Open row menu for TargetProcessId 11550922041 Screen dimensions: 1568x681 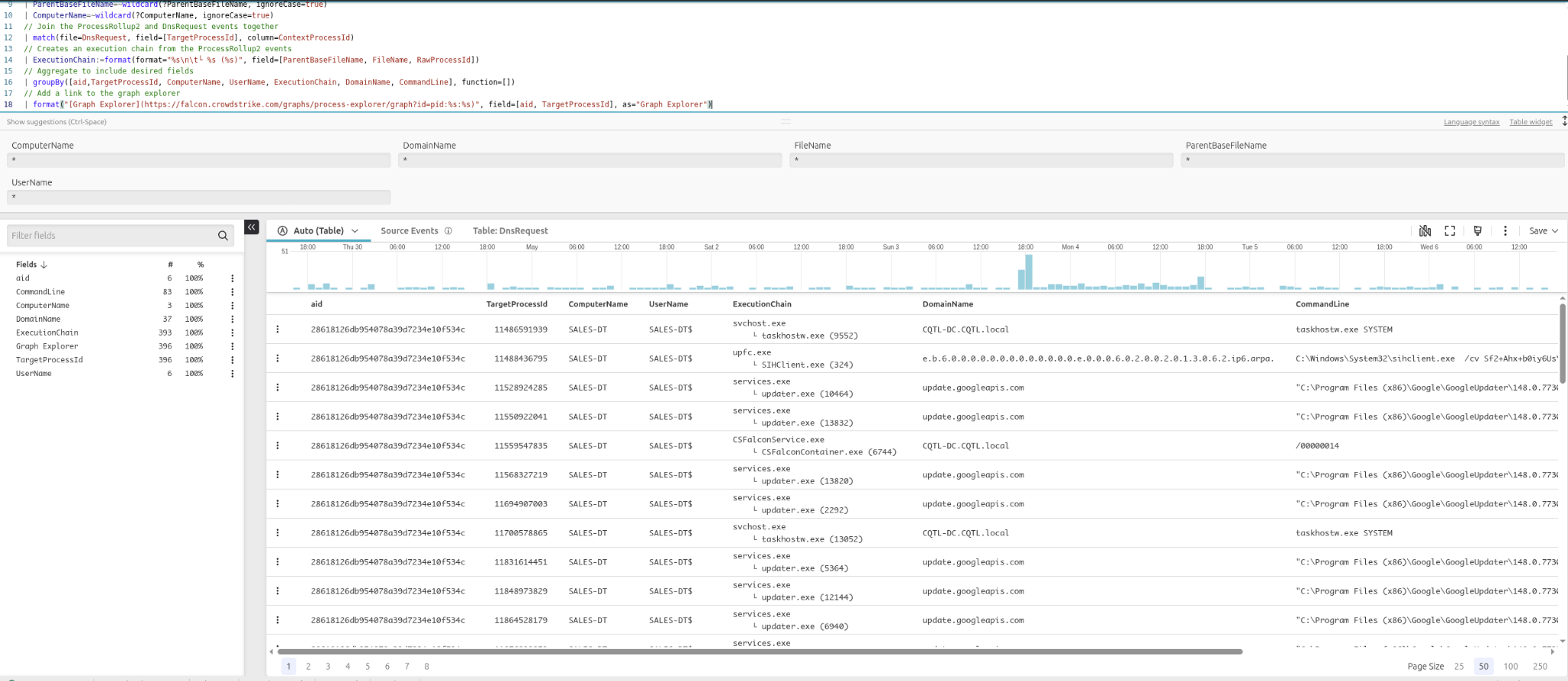[277, 417]
